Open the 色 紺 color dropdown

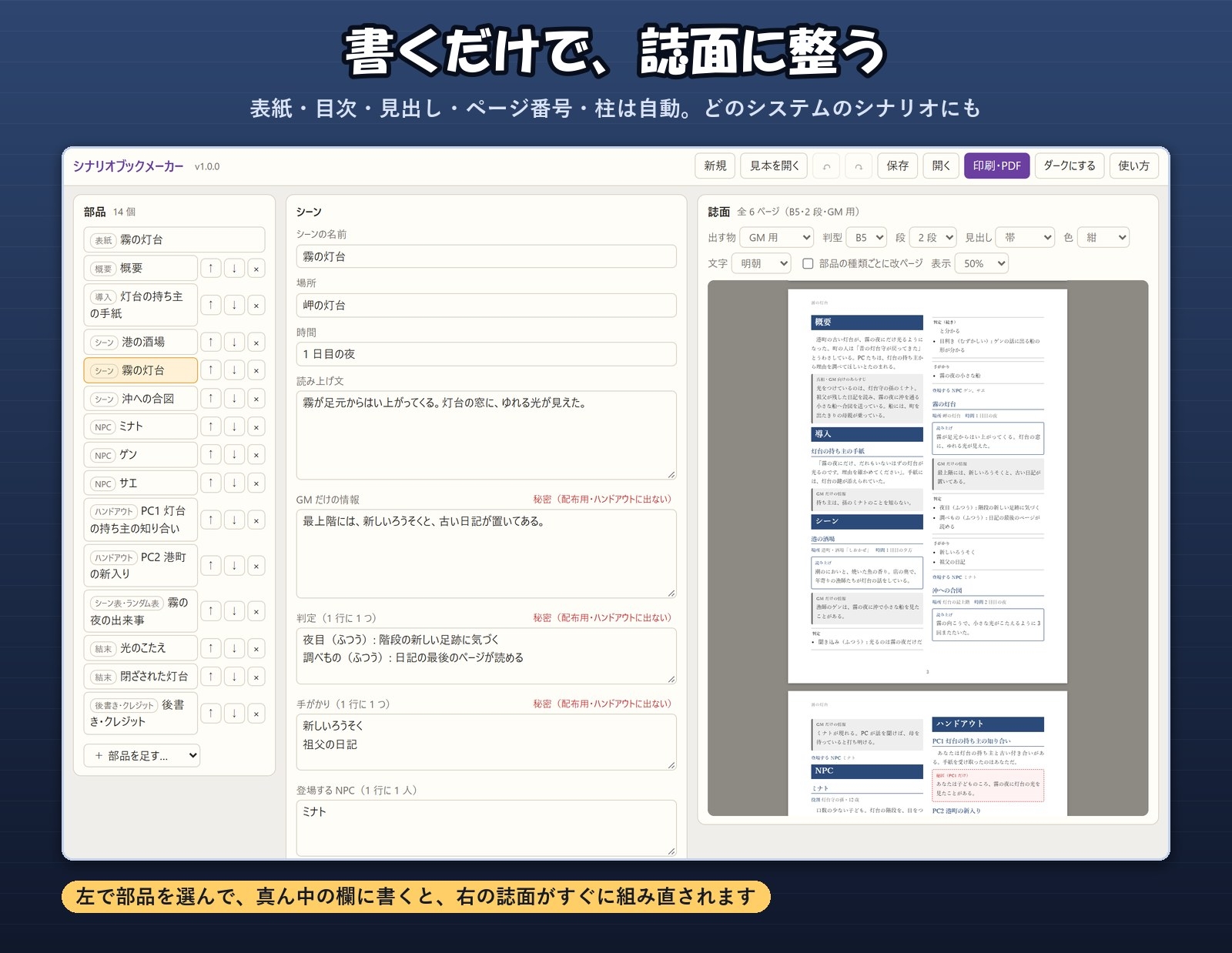(1103, 238)
